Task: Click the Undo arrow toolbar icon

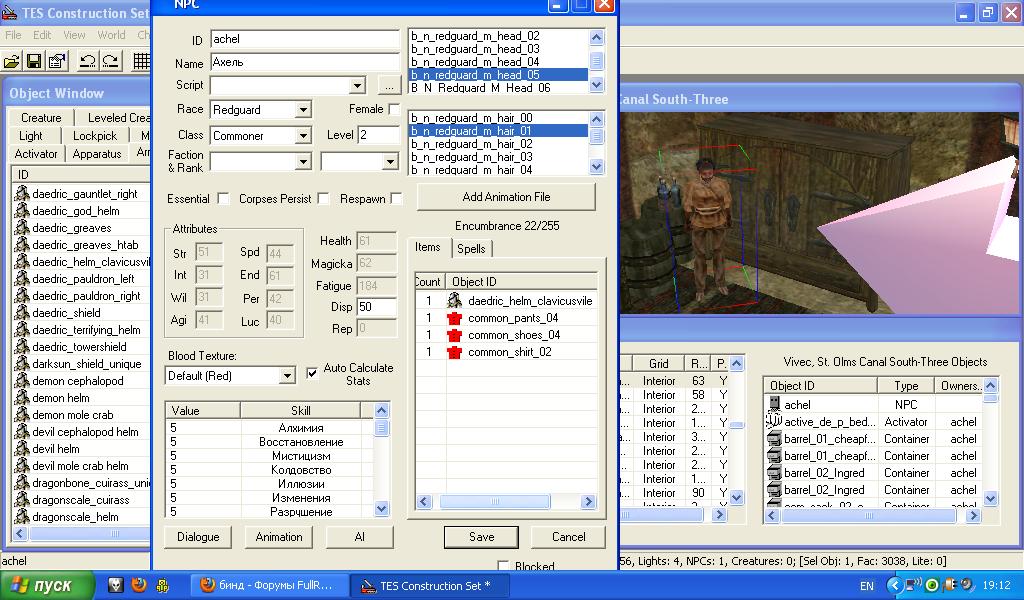Action: (x=87, y=61)
